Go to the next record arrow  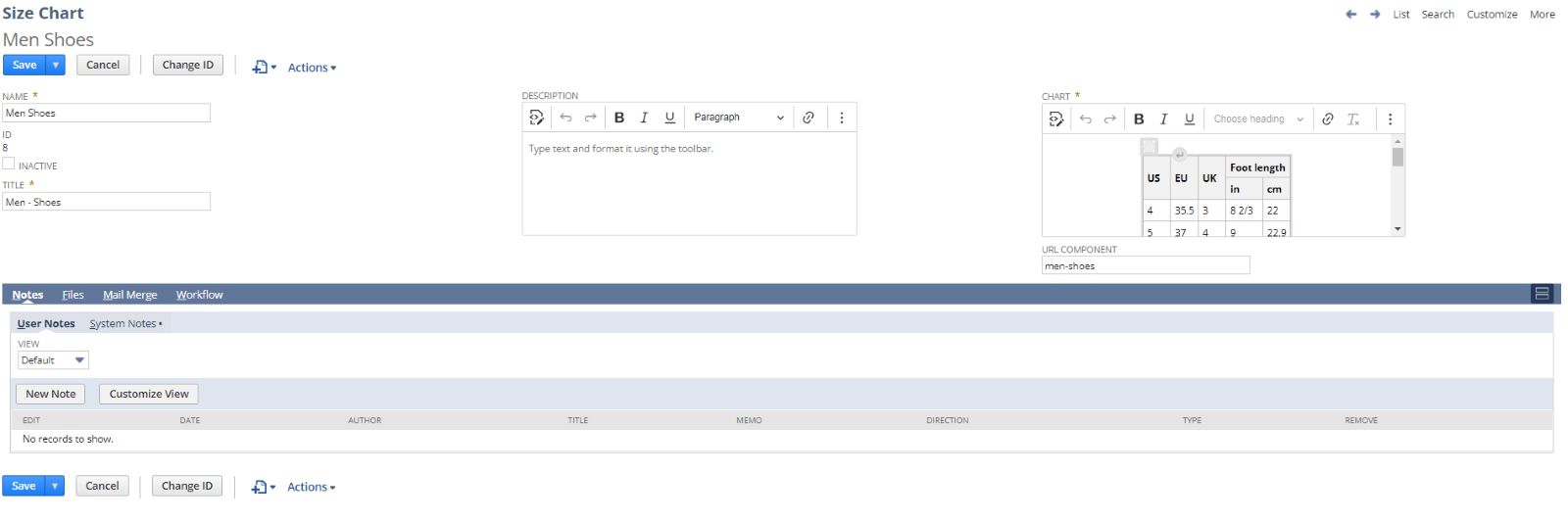pyautogui.click(x=1375, y=15)
